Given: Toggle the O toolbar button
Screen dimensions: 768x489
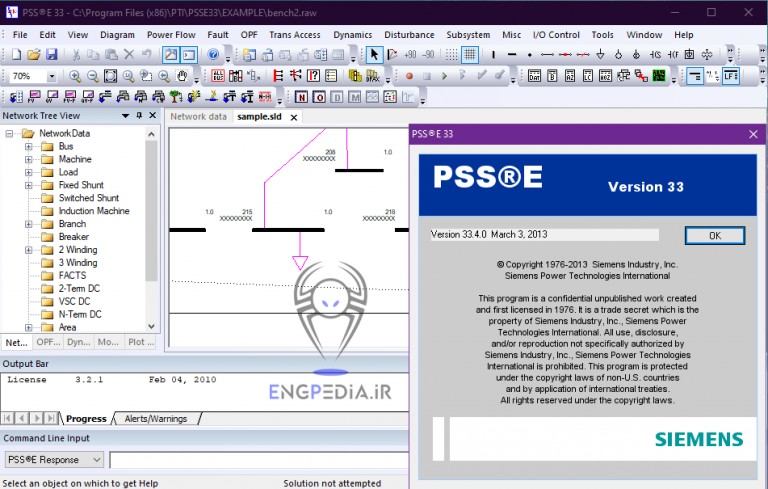Looking at the screenshot, I should point(319,97).
